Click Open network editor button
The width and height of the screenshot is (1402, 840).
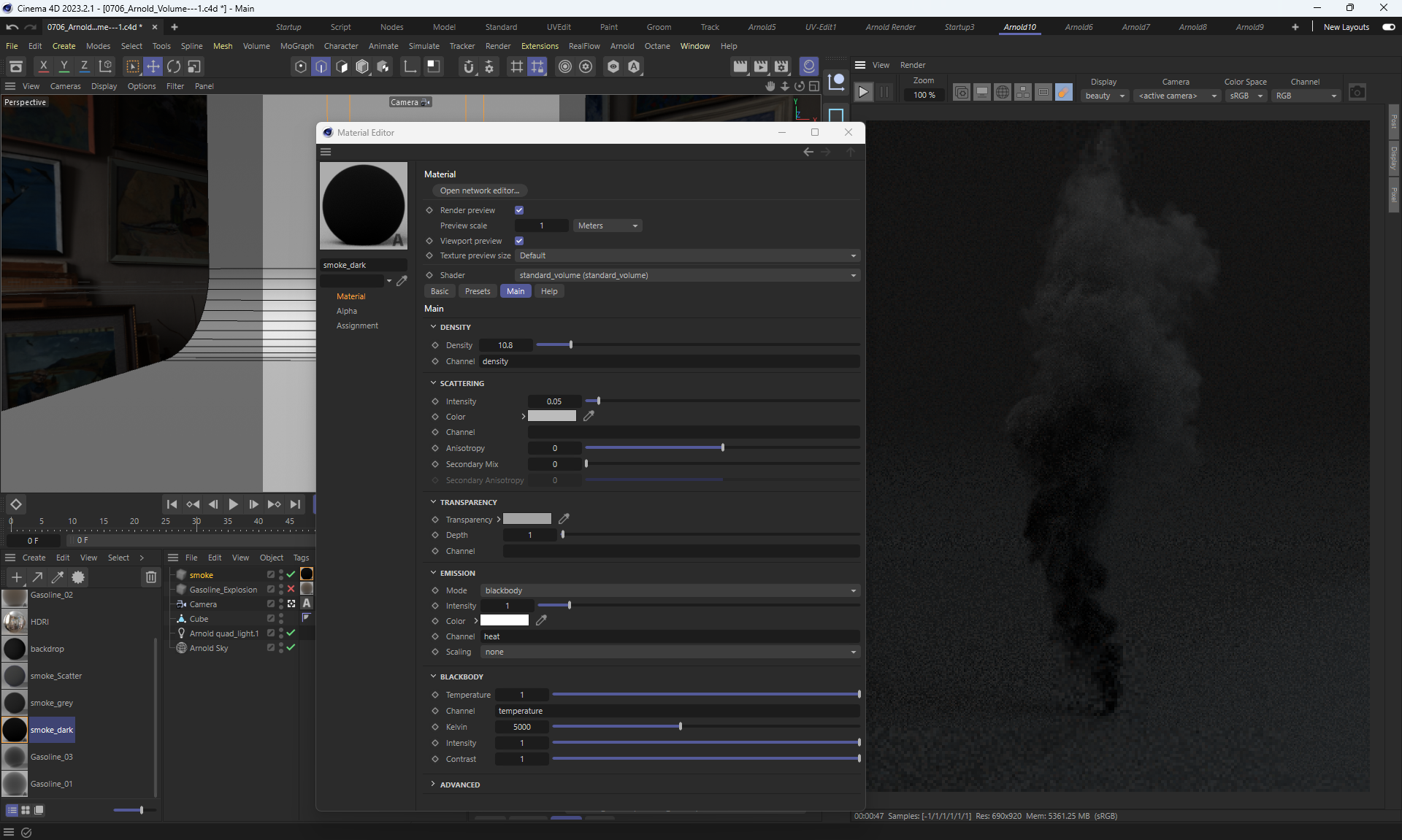[479, 190]
